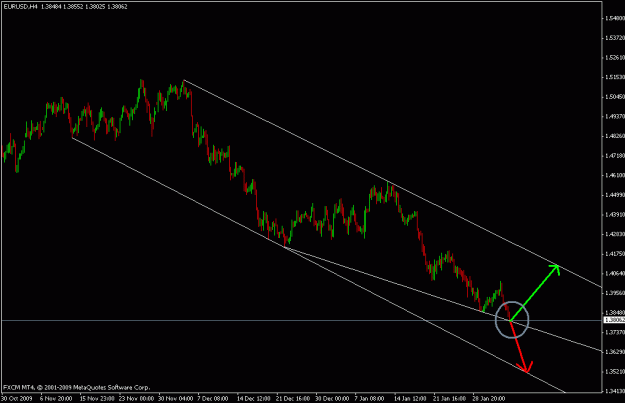
Task: Click the 1.4610 price scale label
Action: click(x=615, y=175)
